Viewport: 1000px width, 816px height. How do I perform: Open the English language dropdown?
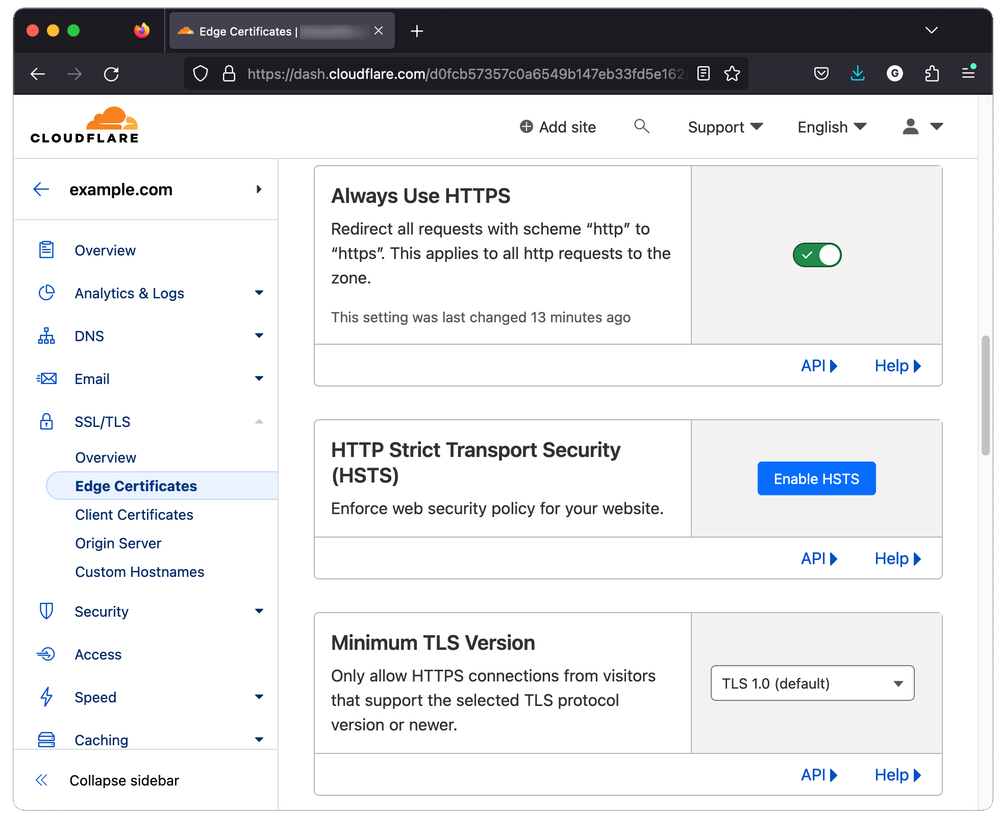pyautogui.click(x=831, y=127)
